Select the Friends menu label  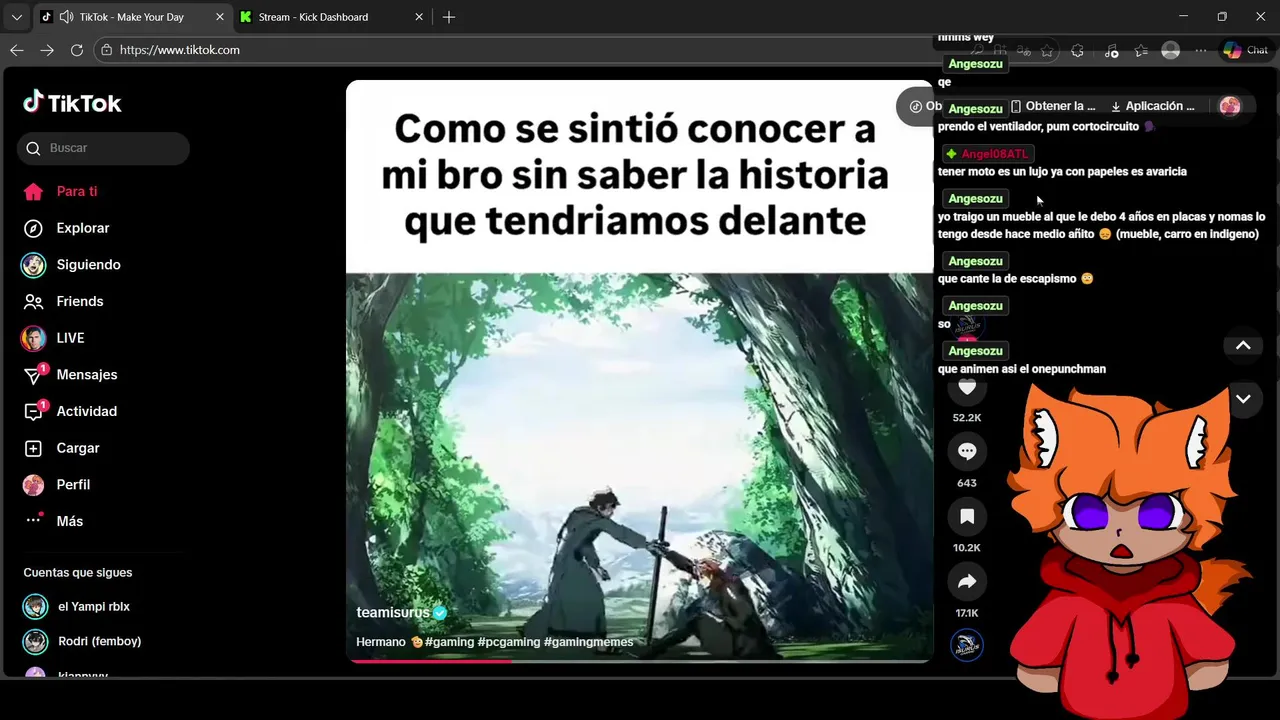click(x=80, y=301)
